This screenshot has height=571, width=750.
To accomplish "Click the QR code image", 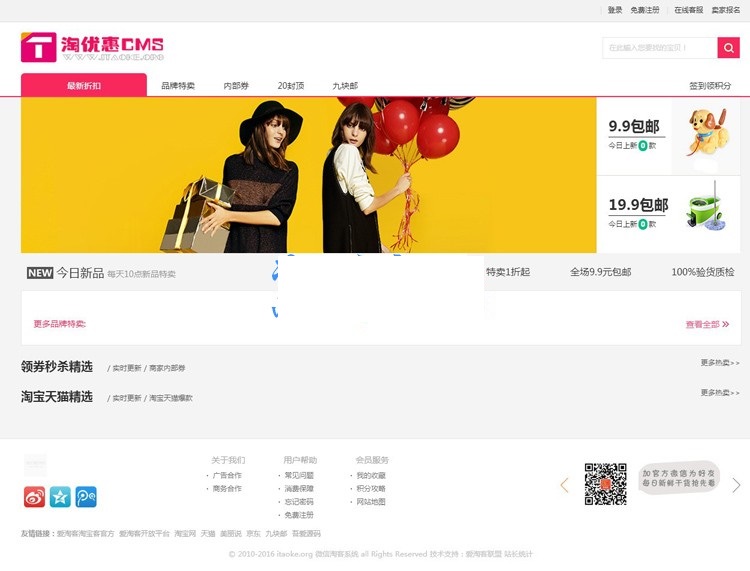I will (x=605, y=484).
